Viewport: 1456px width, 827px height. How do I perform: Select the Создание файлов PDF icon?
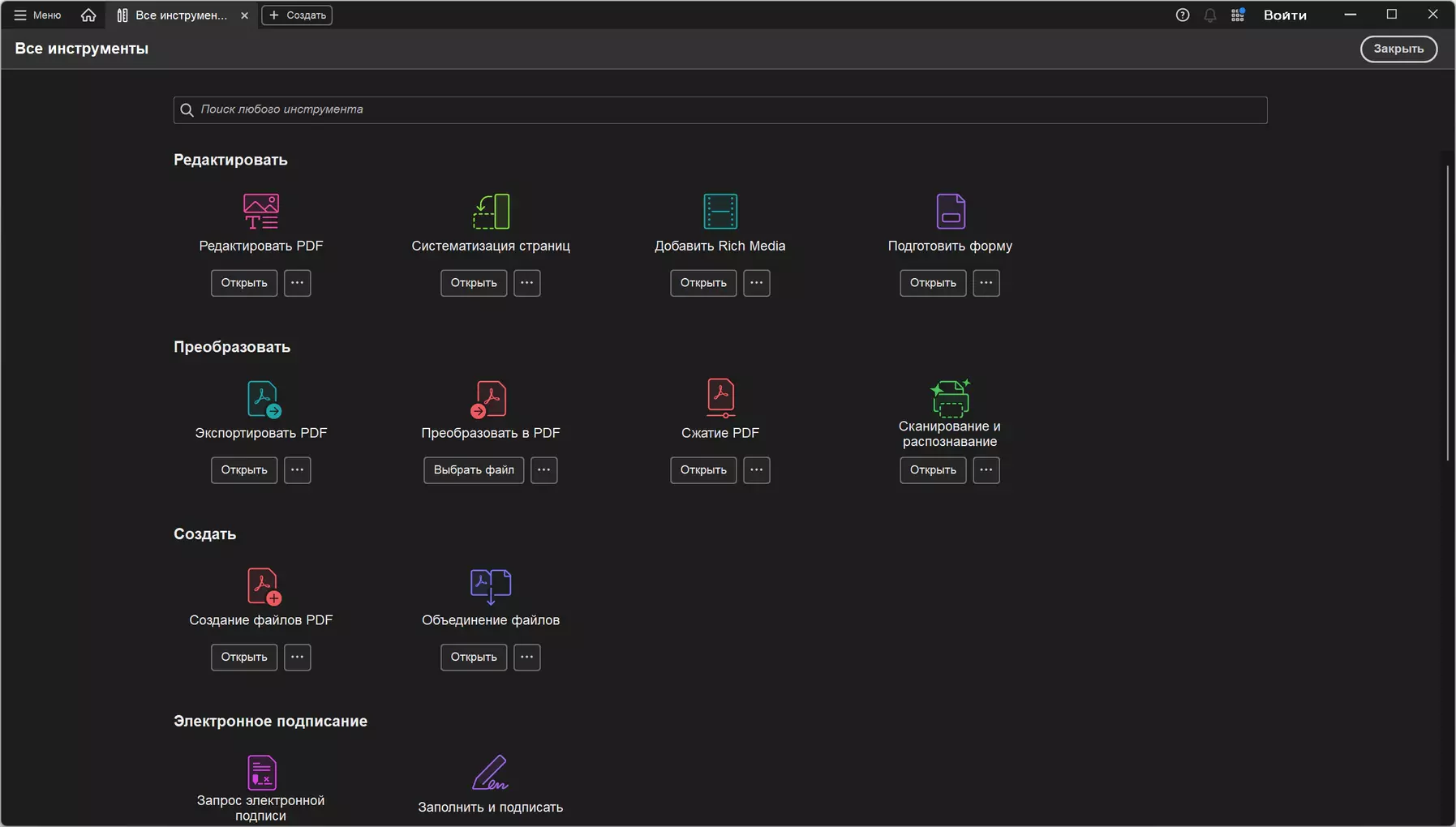[x=264, y=586]
